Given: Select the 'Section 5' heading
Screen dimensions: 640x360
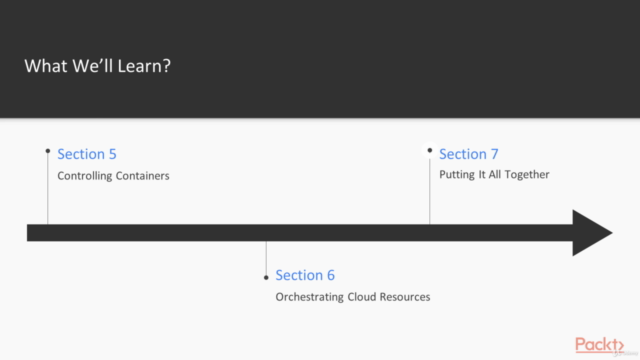Looking at the screenshot, I should 87,154.
